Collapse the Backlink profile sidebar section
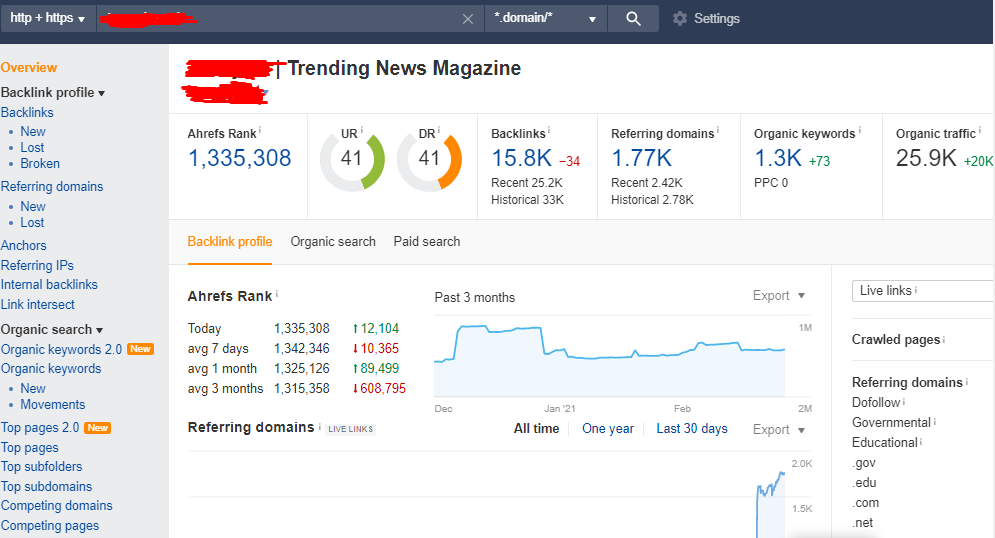Image resolution: width=995 pixels, height=538 pixels. point(53,93)
